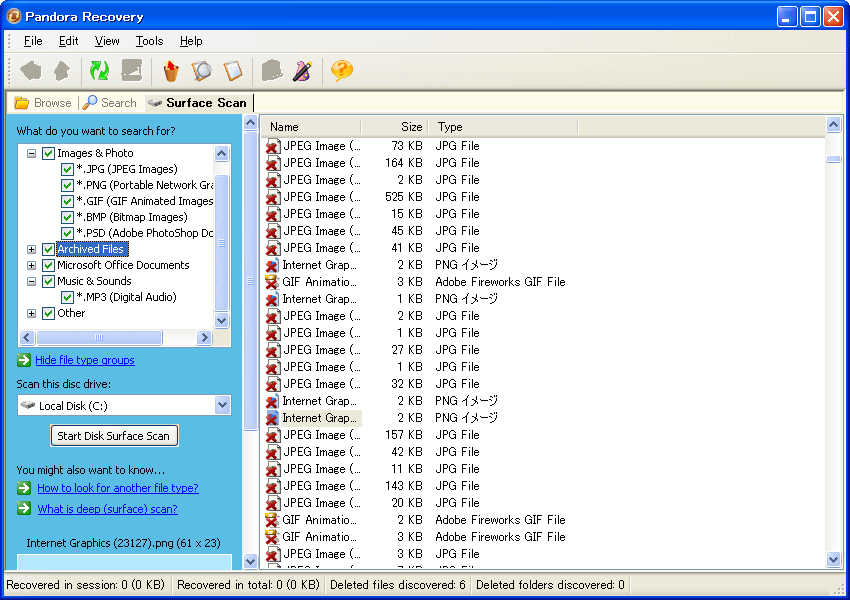Click green arrow beside Hide file type groups
This screenshot has height=600, width=850.
pyautogui.click(x=24, y=360)
